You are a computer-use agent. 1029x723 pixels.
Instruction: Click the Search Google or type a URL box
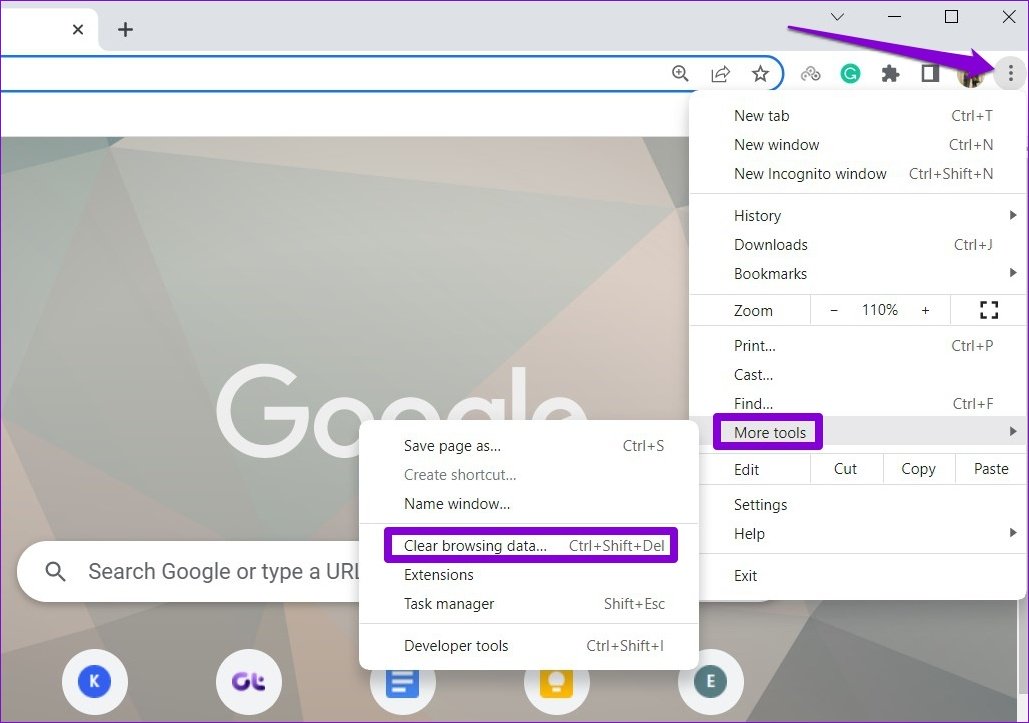pos(190,571)
